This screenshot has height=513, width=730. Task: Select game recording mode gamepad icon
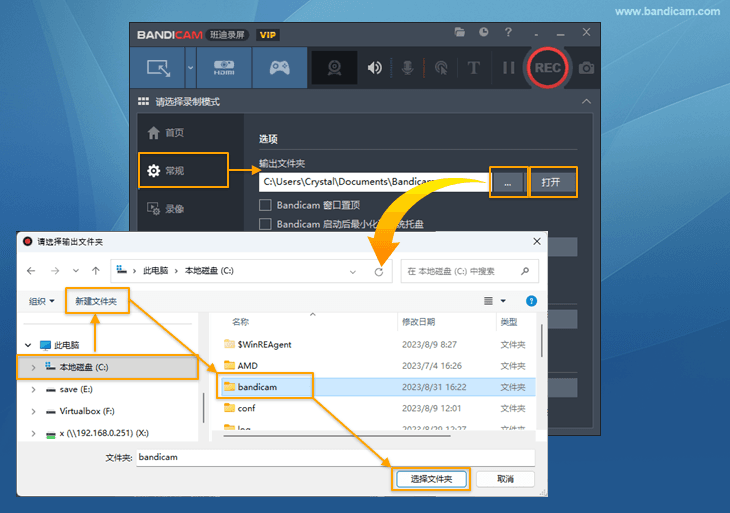point(279,68)
